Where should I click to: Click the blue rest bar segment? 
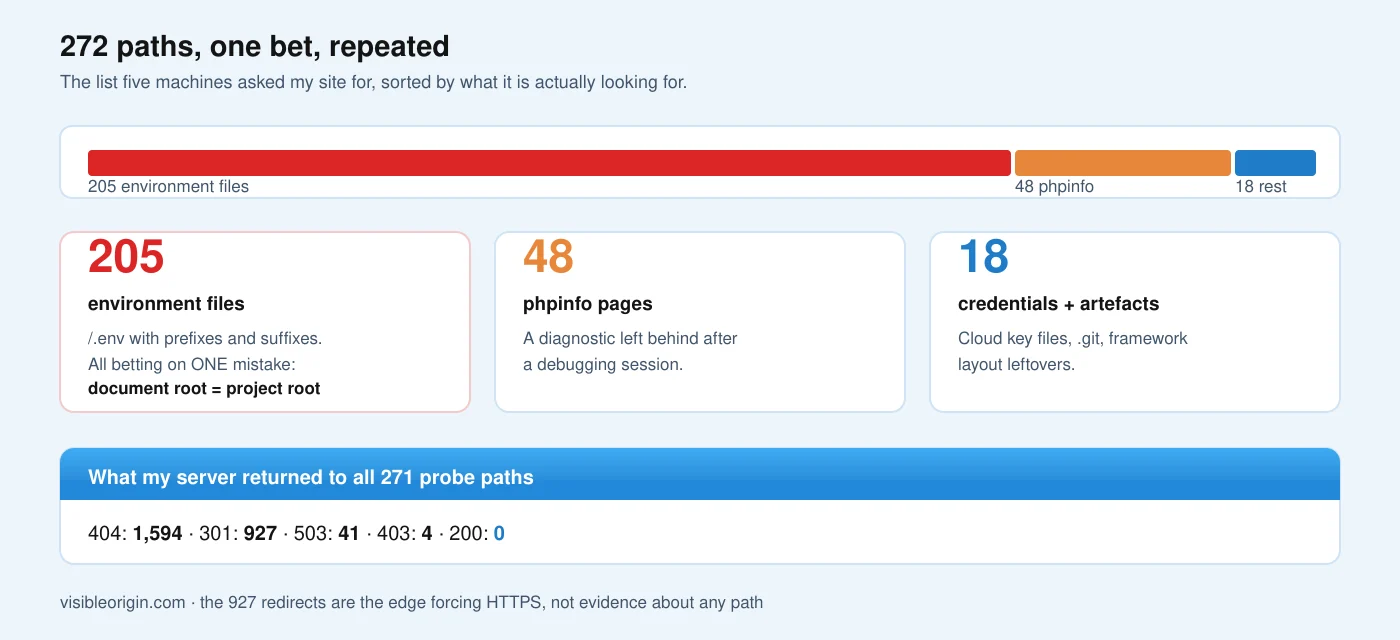click(1275, 163)
